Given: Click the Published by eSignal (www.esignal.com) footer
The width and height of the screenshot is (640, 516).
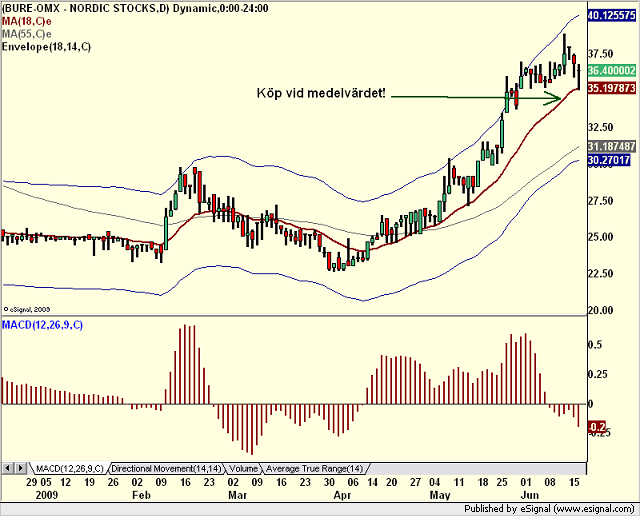Looking at the screenshot, I should point(549,509).
